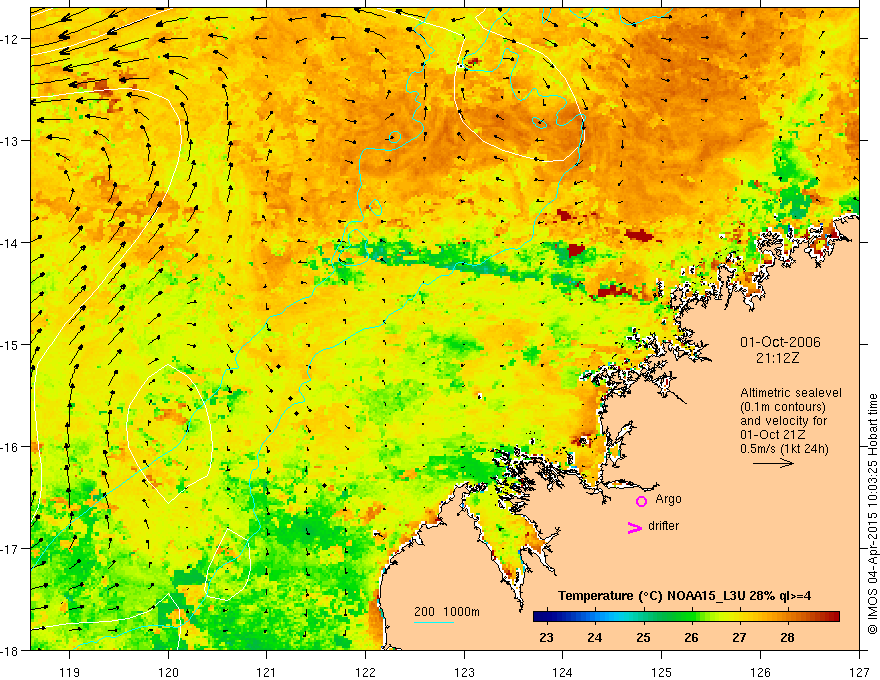
Task: Click the magenta drifter arrowhead legend symbol
Action: 634,527
